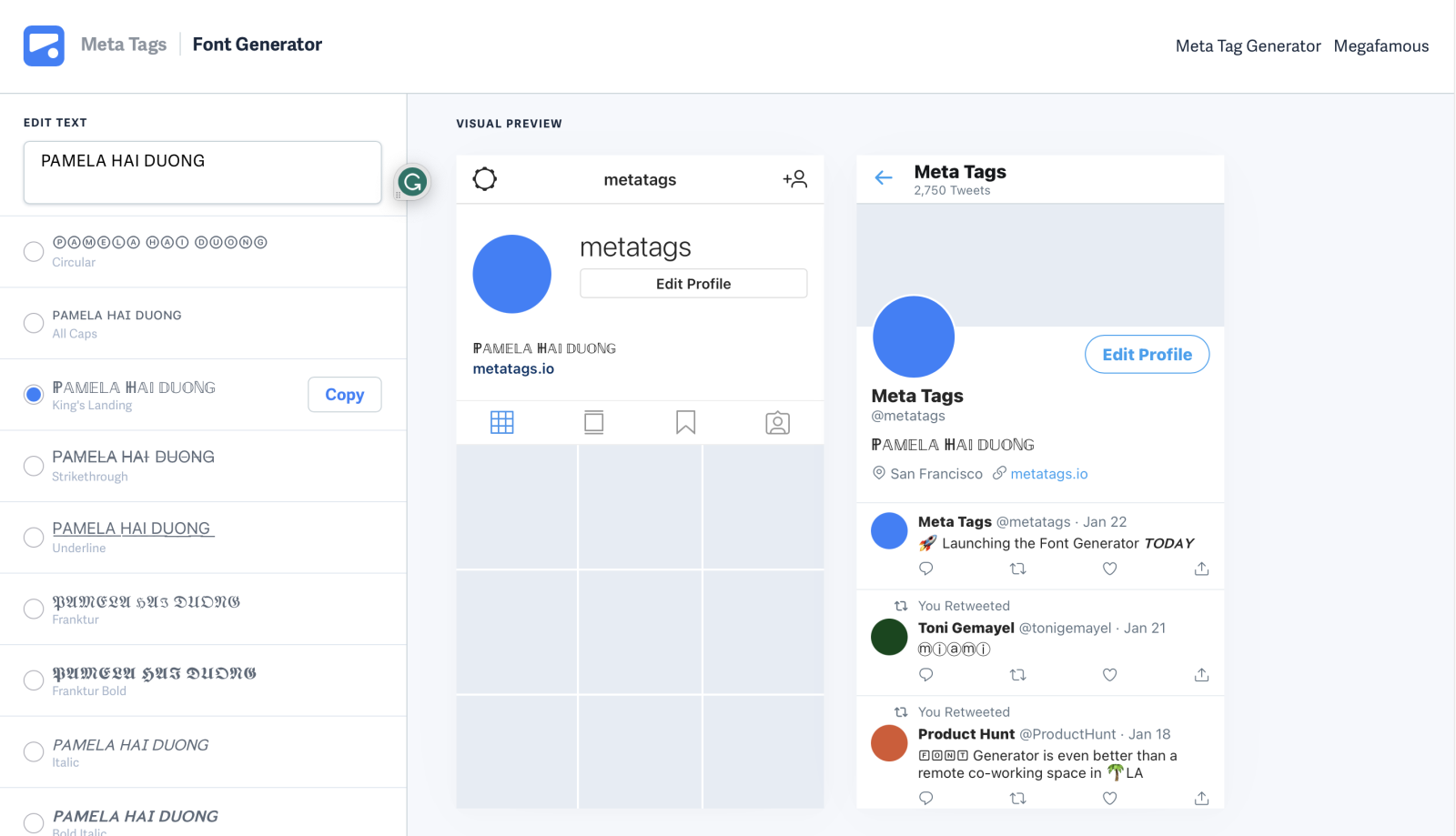The image size is (1456, 836).
Task: Click the Twitter back arrow icon
Action: point(884,177)
